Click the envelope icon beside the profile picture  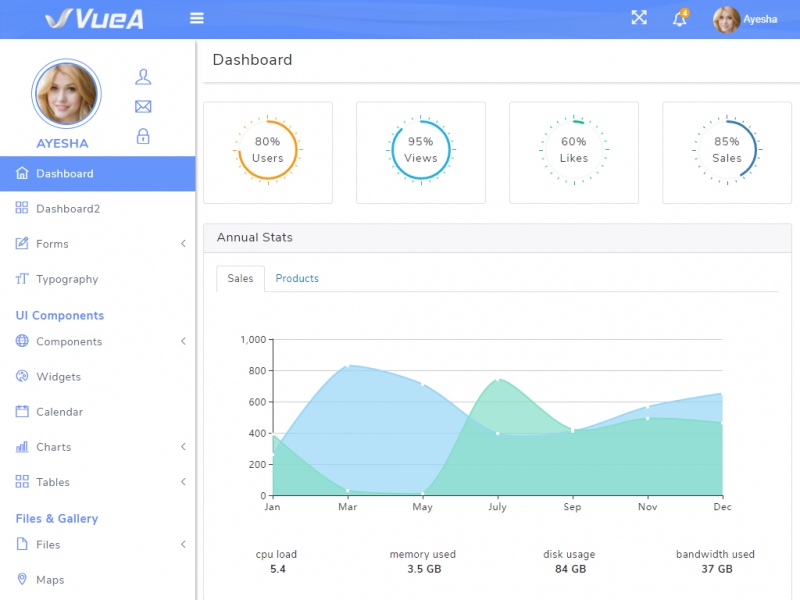coord(142,106)
